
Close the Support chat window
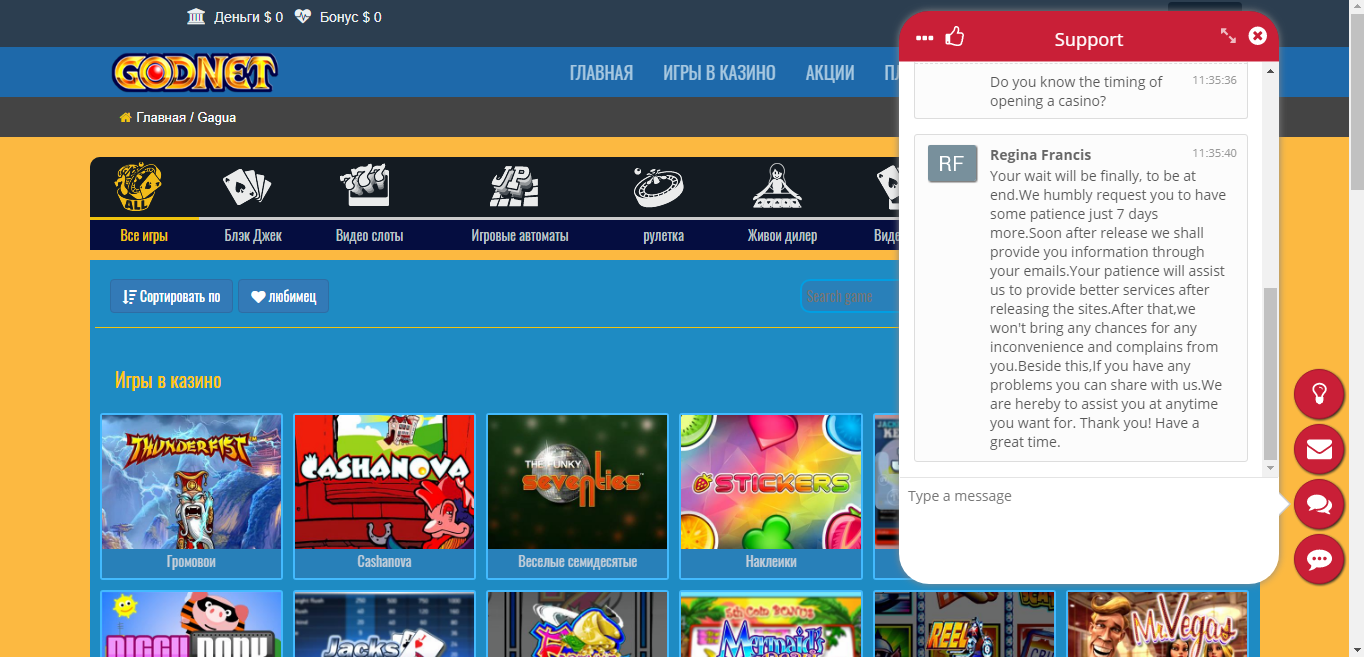pyautogui.click(x=1258, y=36)
